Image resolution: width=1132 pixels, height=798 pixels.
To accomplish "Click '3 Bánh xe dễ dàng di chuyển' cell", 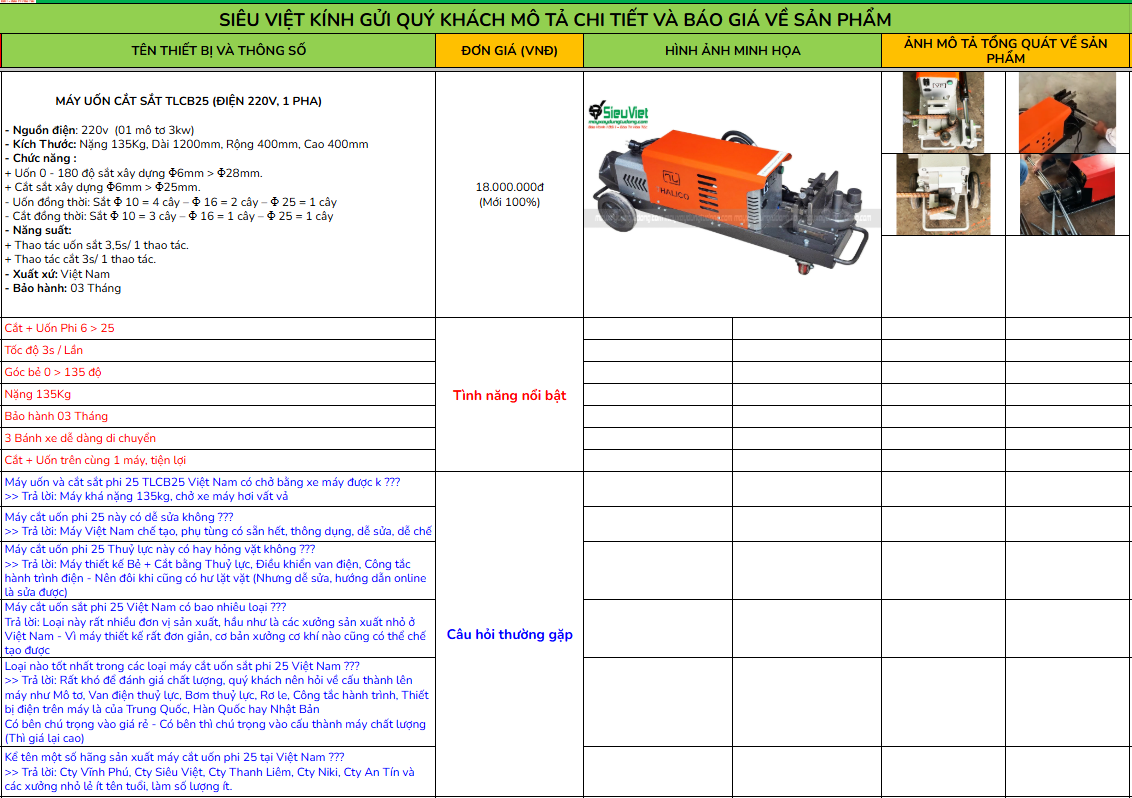I will click(x=218, y=439).
